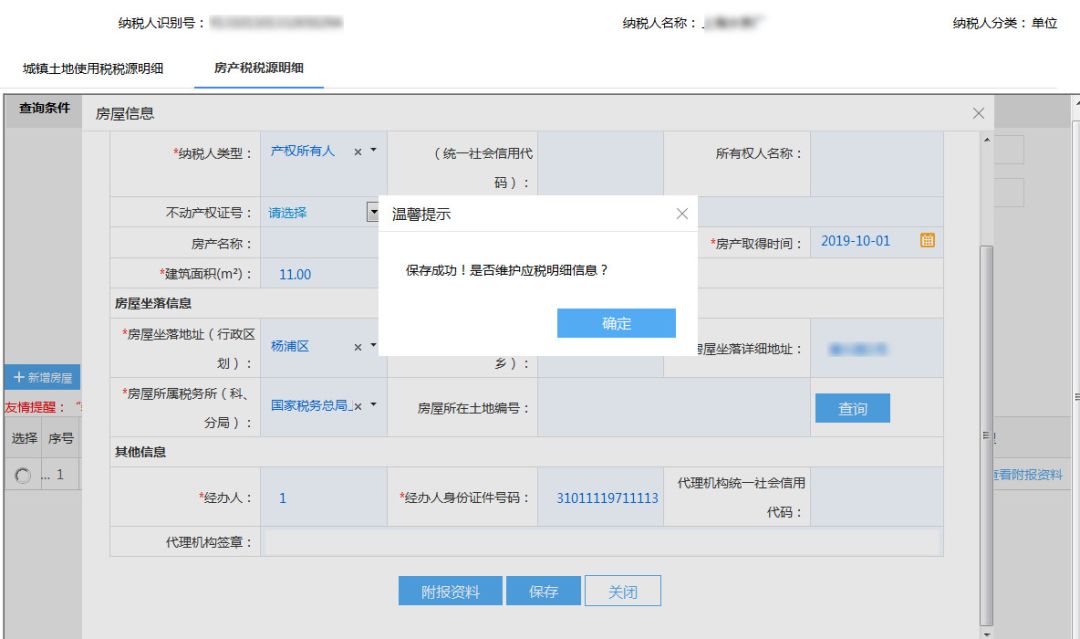1080x639 pixels.
Task: Click the 确定 button in the dialog
Action: coord(616,323)
